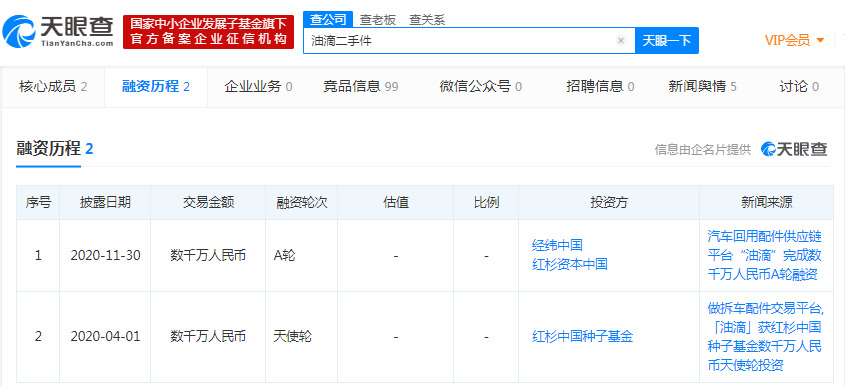Open the 竞品信息 99 tab
Image resolution: width=845 pixels, height=387 pixels.
click(361, 86)
